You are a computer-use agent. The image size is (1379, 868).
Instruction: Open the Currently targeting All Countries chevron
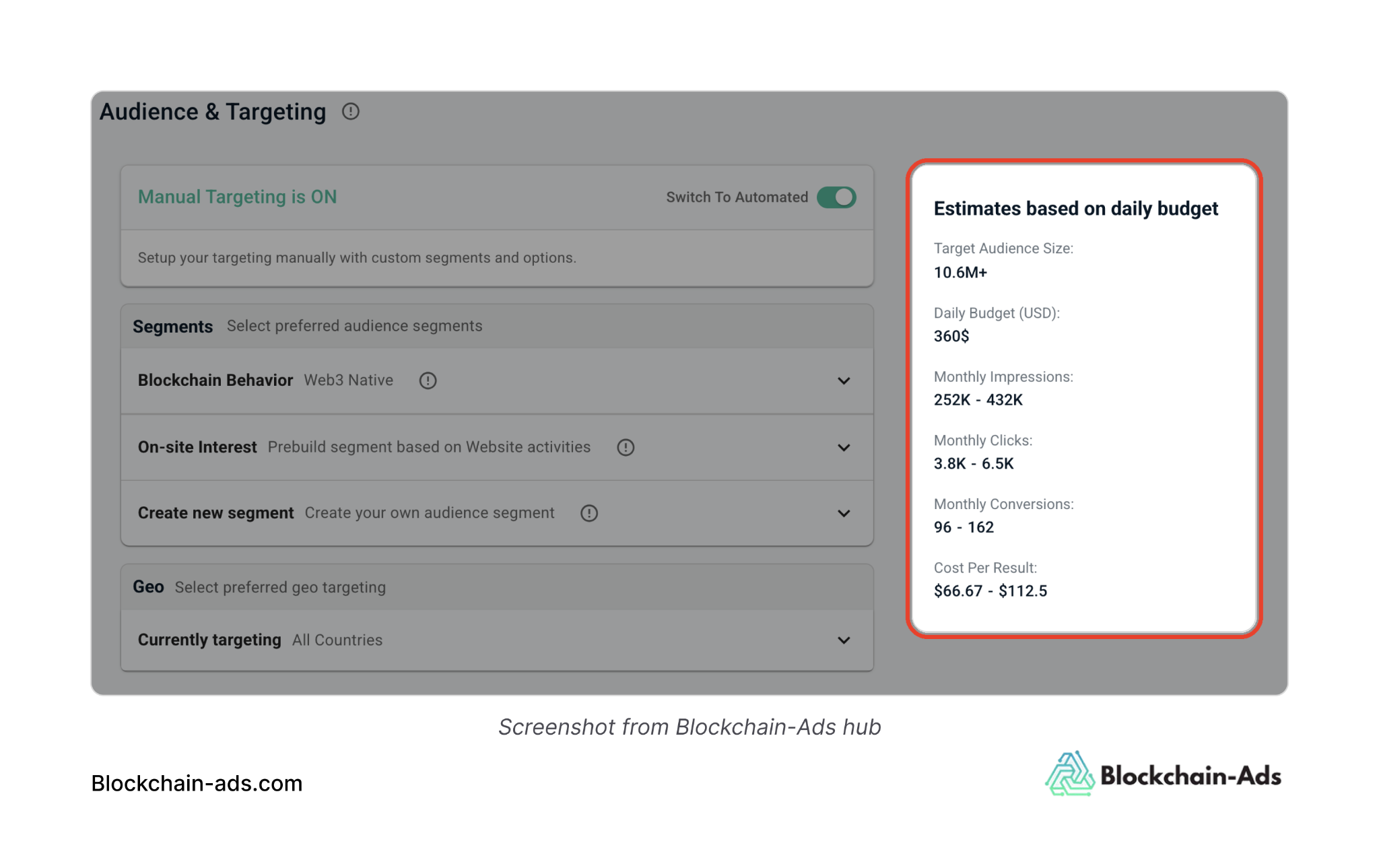coord(844,640)
